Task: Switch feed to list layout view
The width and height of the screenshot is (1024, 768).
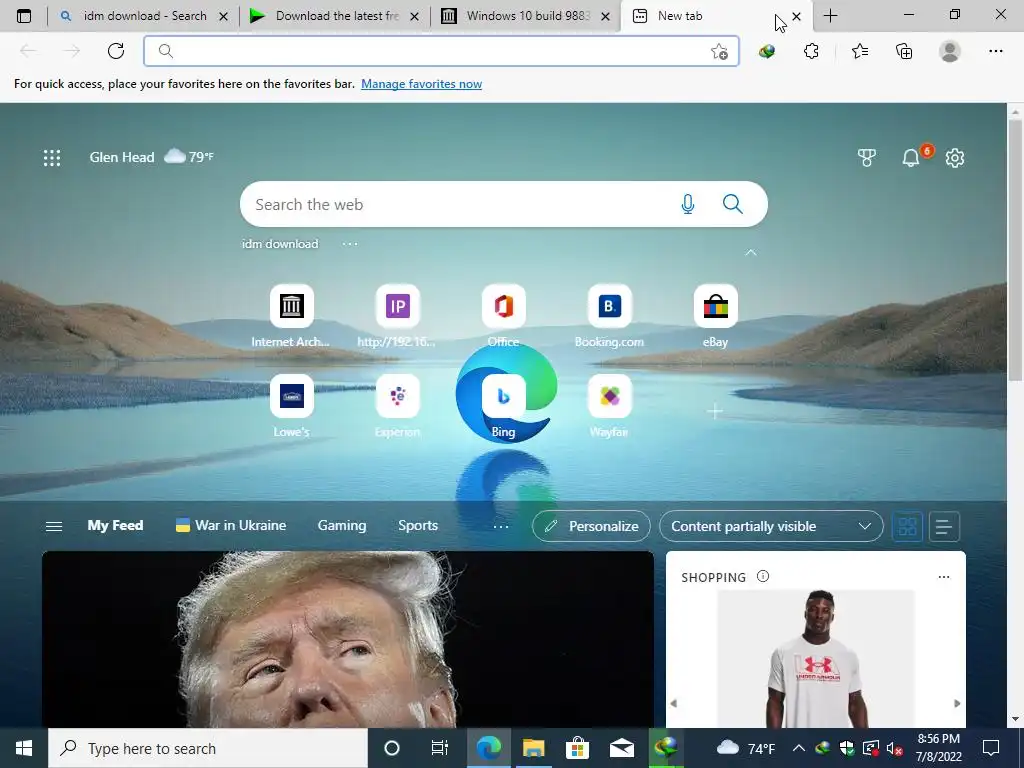Action: click(x=944, y=526)
